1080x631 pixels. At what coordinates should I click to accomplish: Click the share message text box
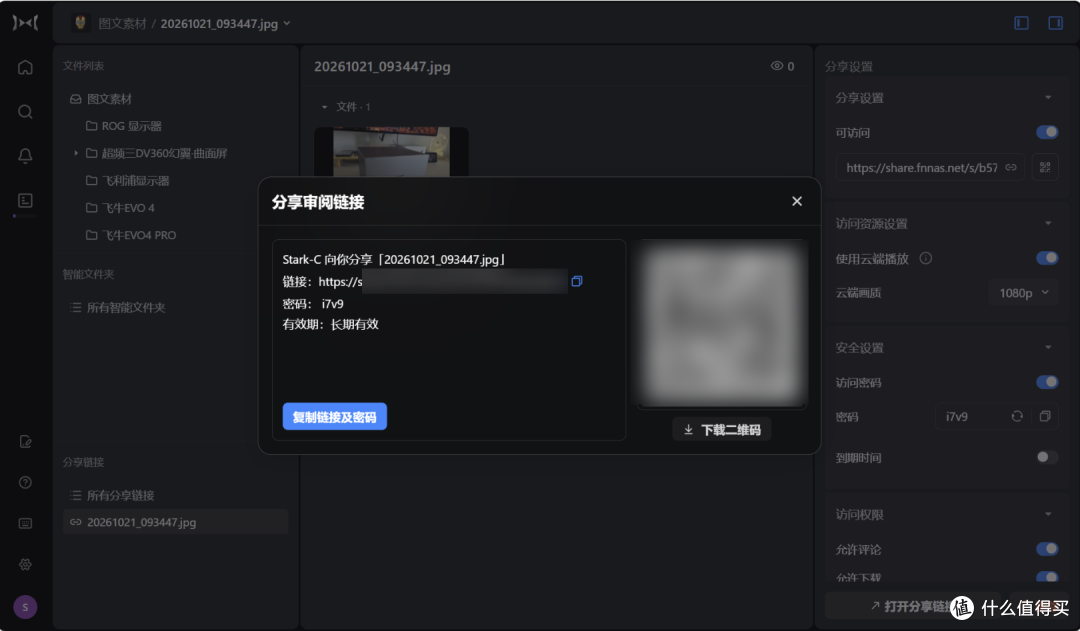(x=449, y=340)
